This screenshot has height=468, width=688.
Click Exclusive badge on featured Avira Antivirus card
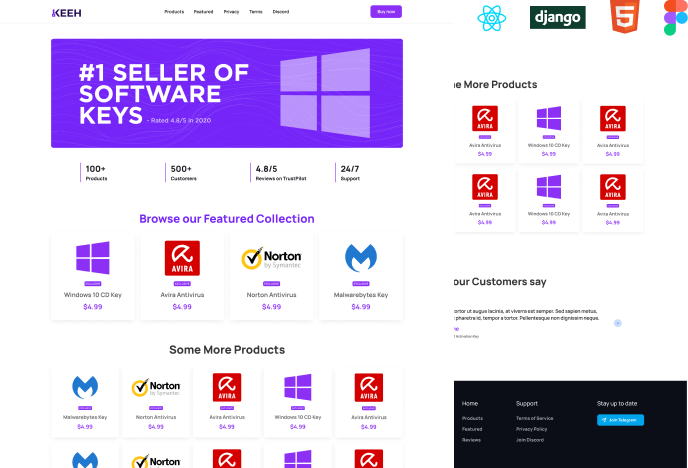[182, 284]
